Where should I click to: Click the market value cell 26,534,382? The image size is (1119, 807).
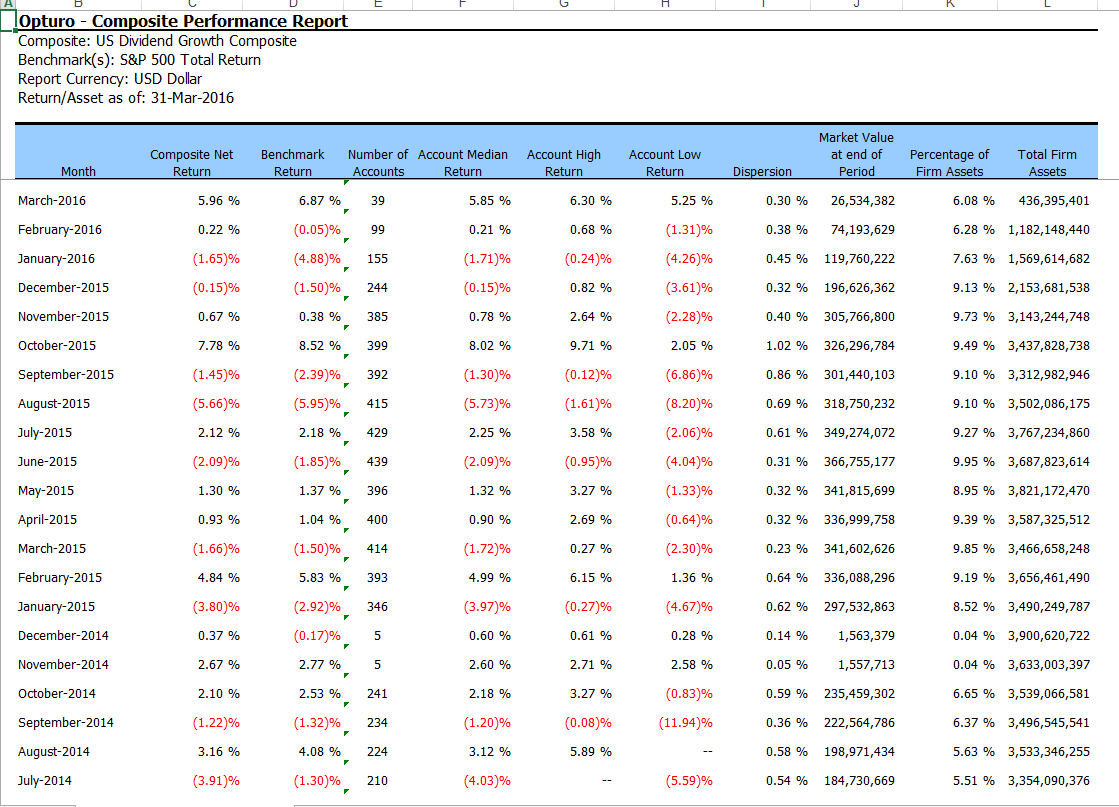[862, 201]
